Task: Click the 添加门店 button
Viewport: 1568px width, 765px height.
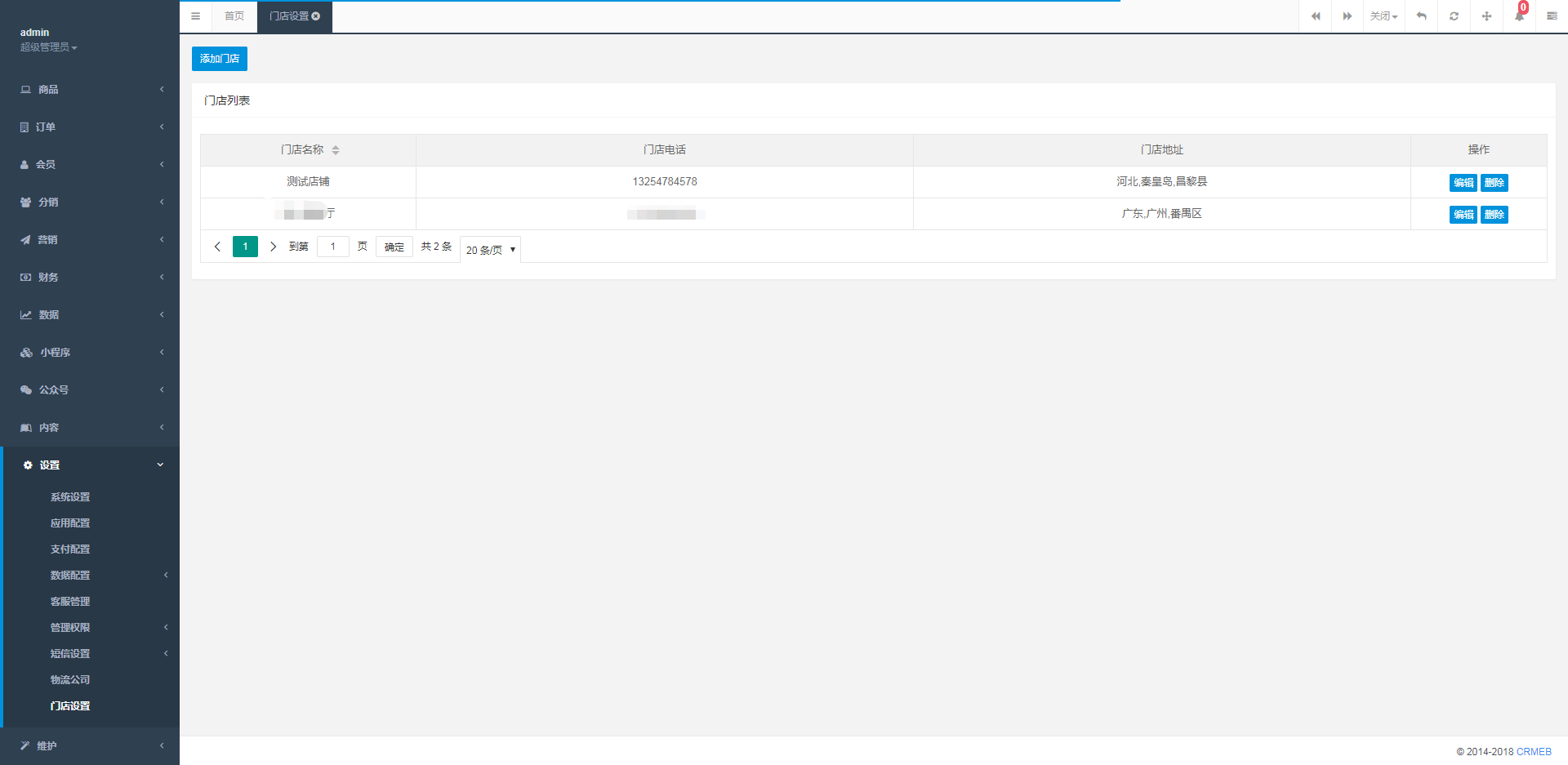Action: coord(220,59)
